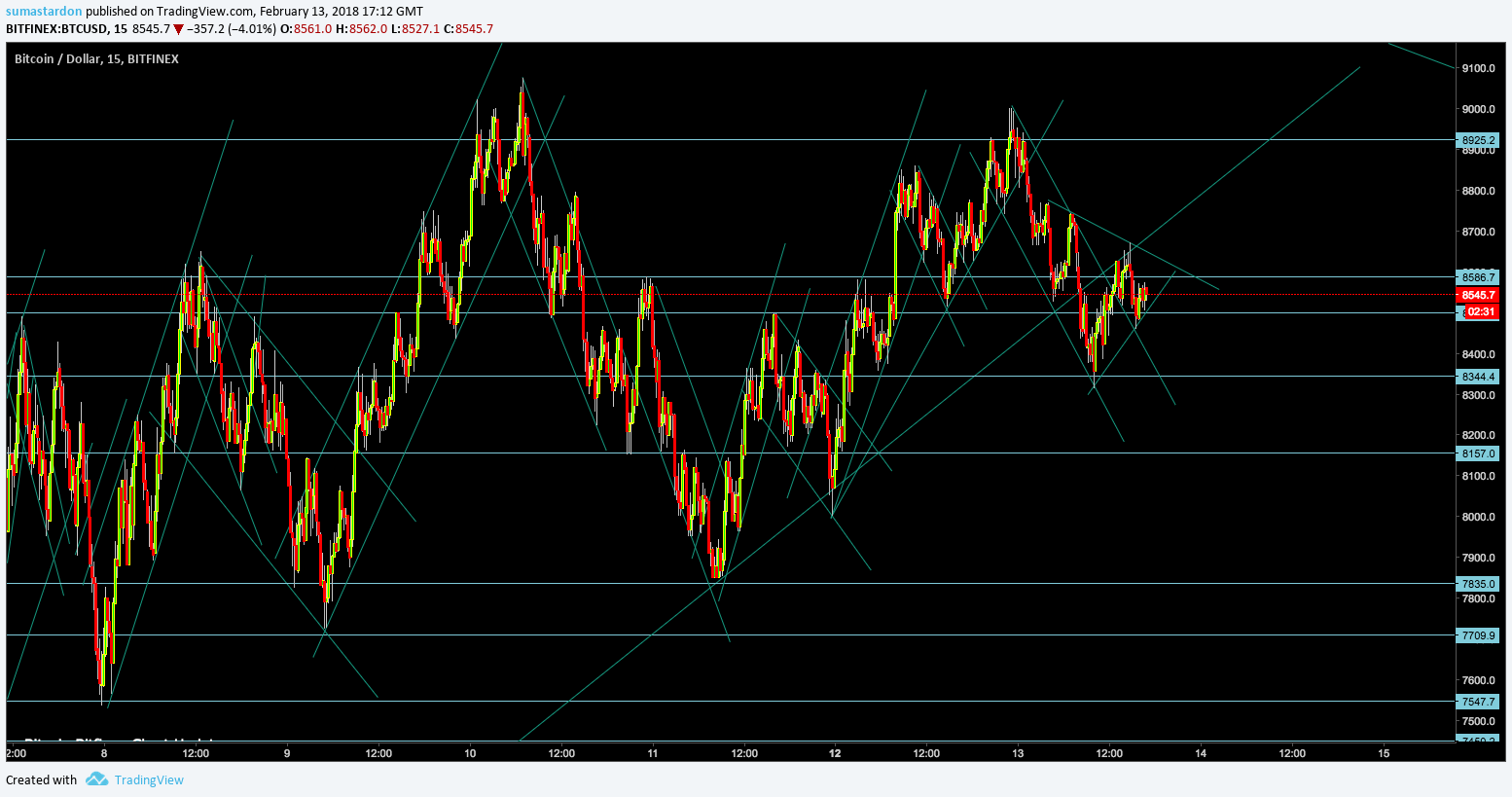
Task: Select the 8157.0 horizontal line price label
Action: coord(1479,453)
